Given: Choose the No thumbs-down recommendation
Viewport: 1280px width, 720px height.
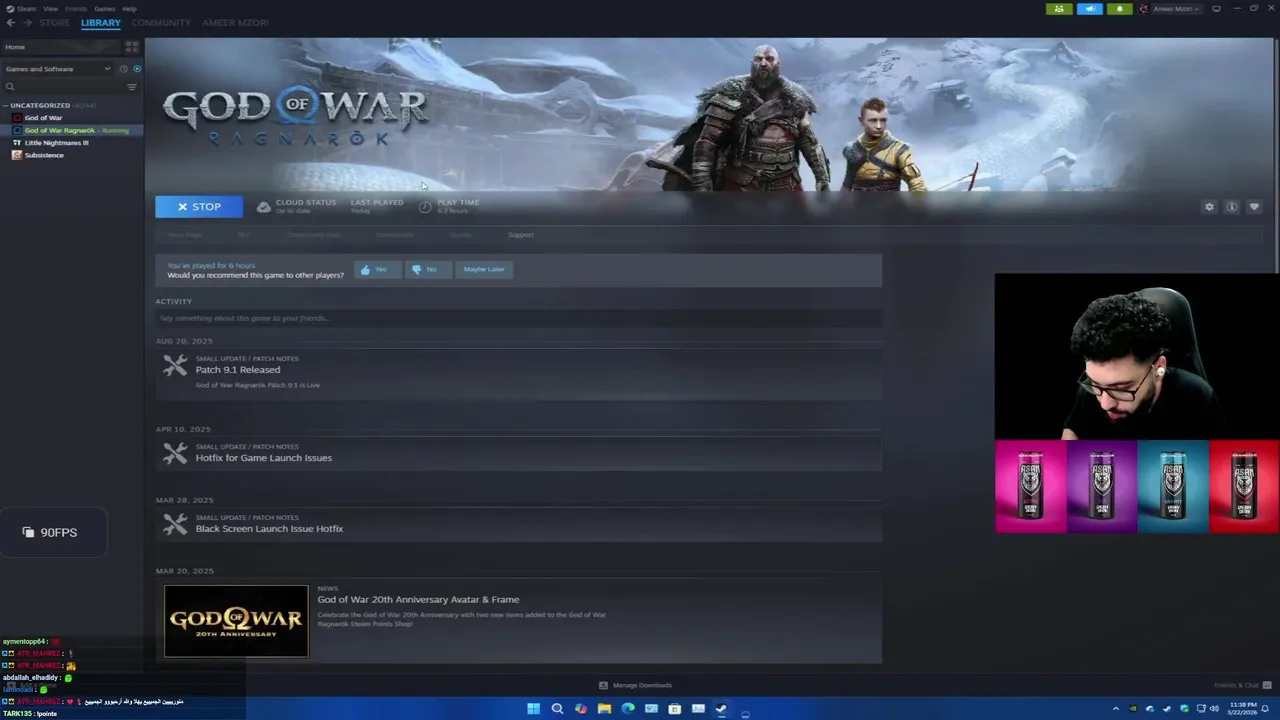Looking at the screenshot, I should point(427,269).
